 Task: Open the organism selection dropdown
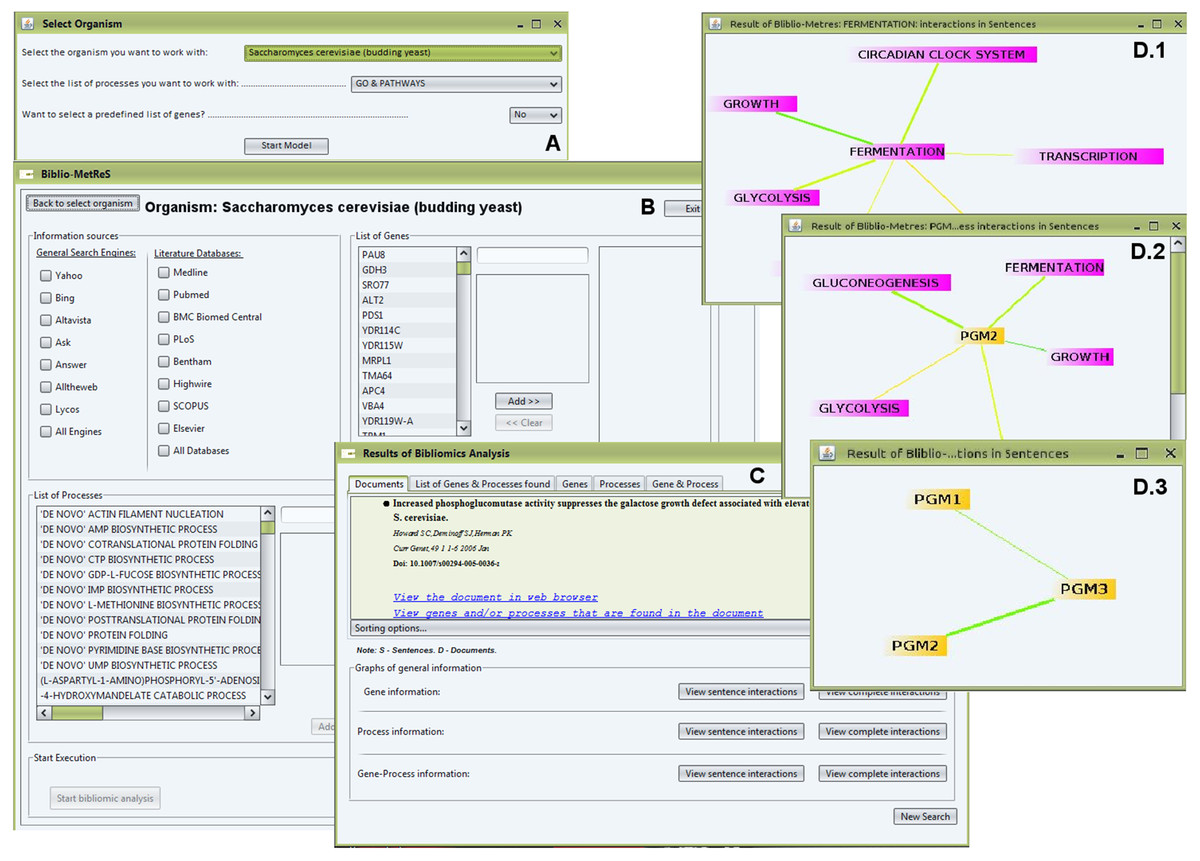[403, 54]
